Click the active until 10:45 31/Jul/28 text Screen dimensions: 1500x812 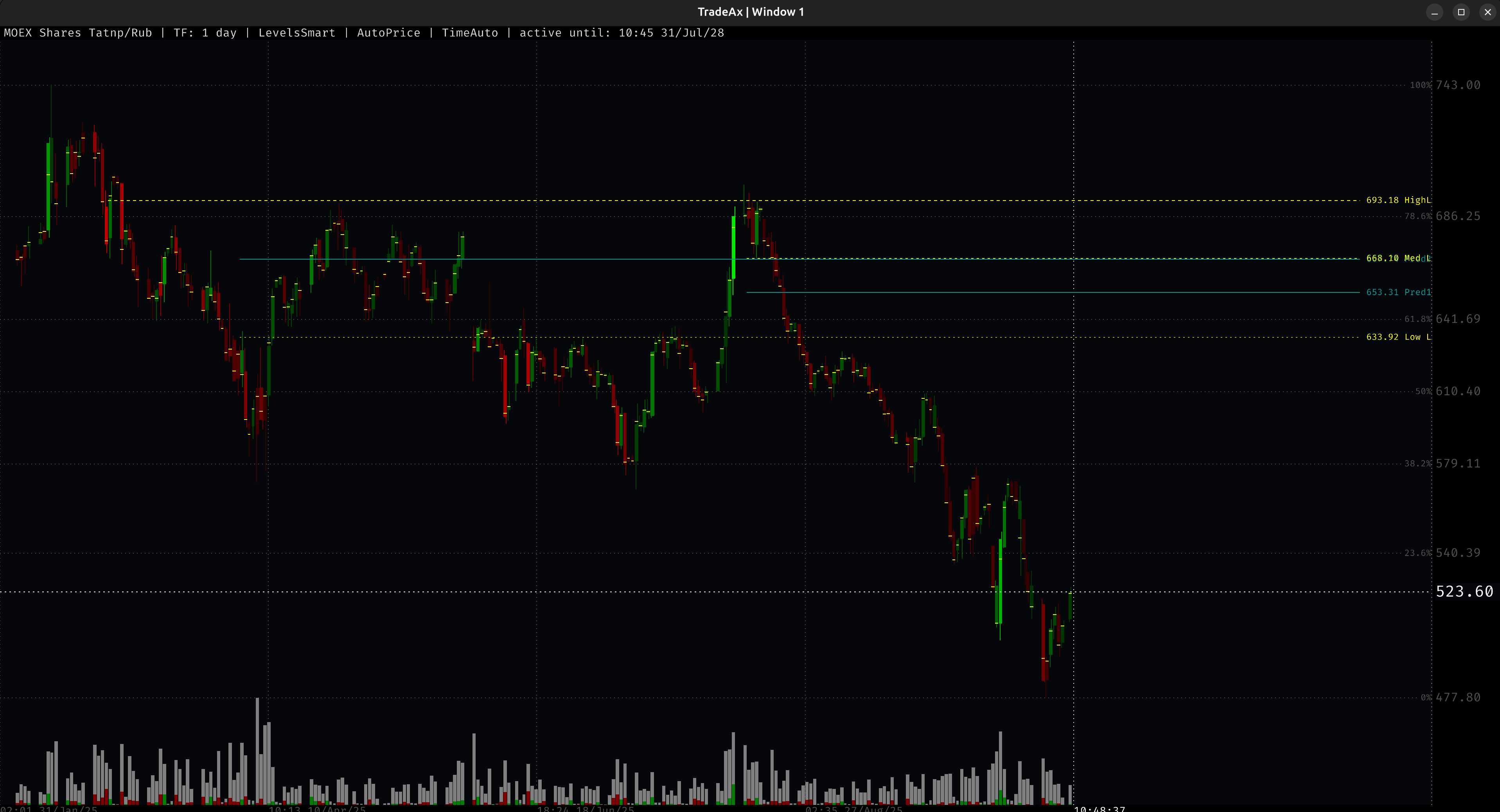click(621, 33)
